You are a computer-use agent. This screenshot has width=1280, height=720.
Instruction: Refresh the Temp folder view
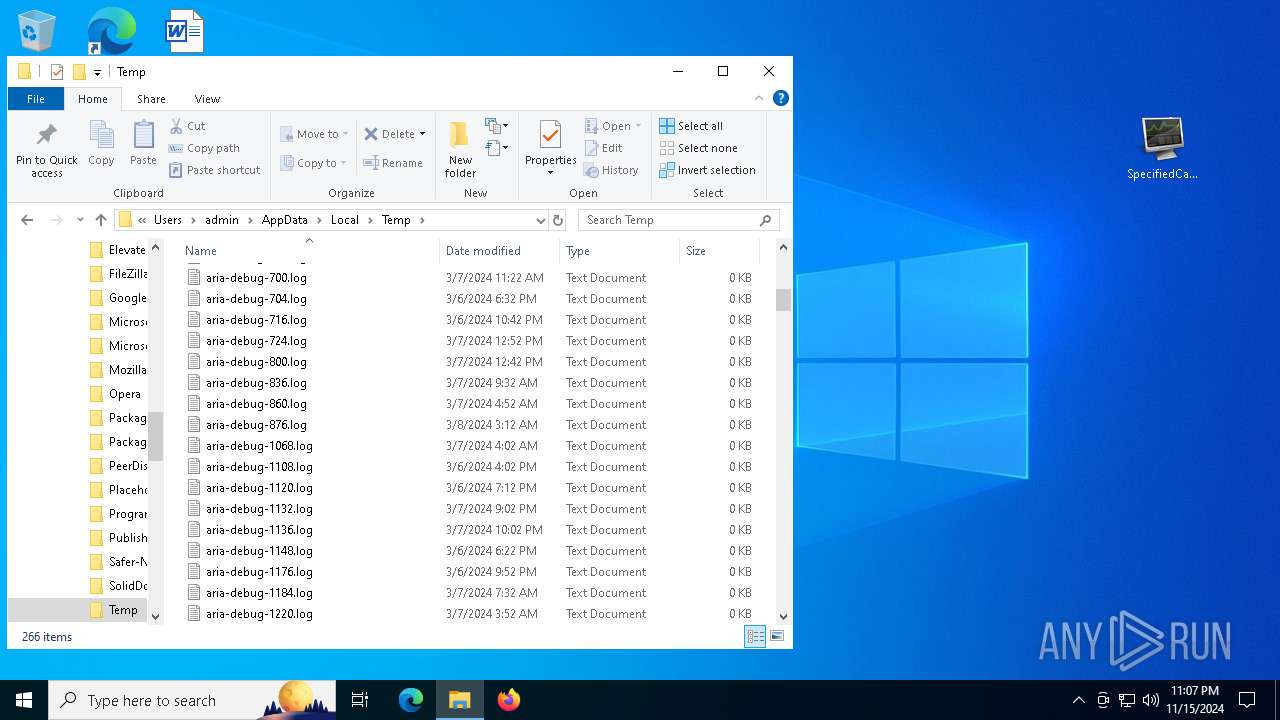[x=558, y=220]
